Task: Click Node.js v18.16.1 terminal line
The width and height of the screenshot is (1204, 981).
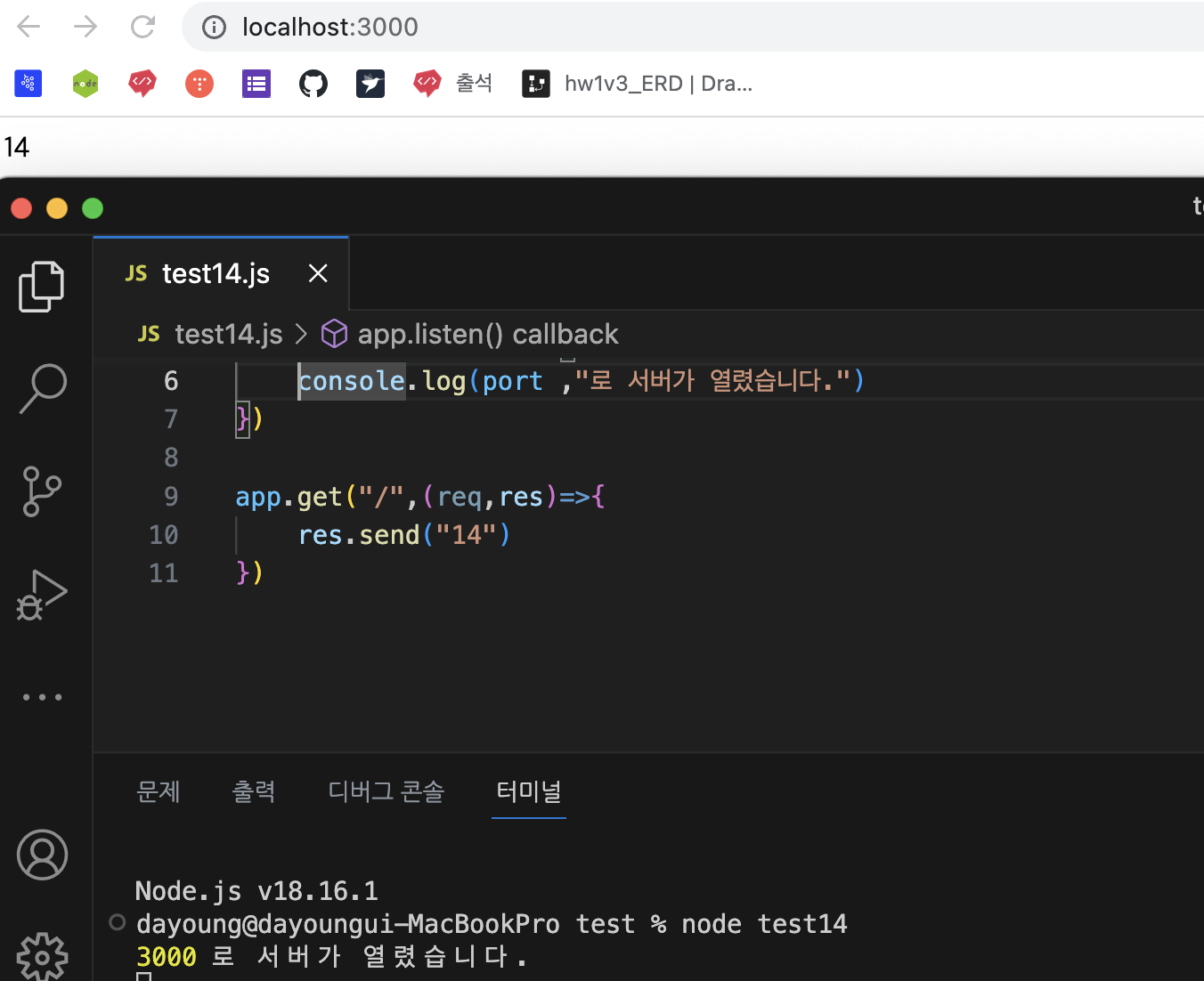Action: point(256,891)
